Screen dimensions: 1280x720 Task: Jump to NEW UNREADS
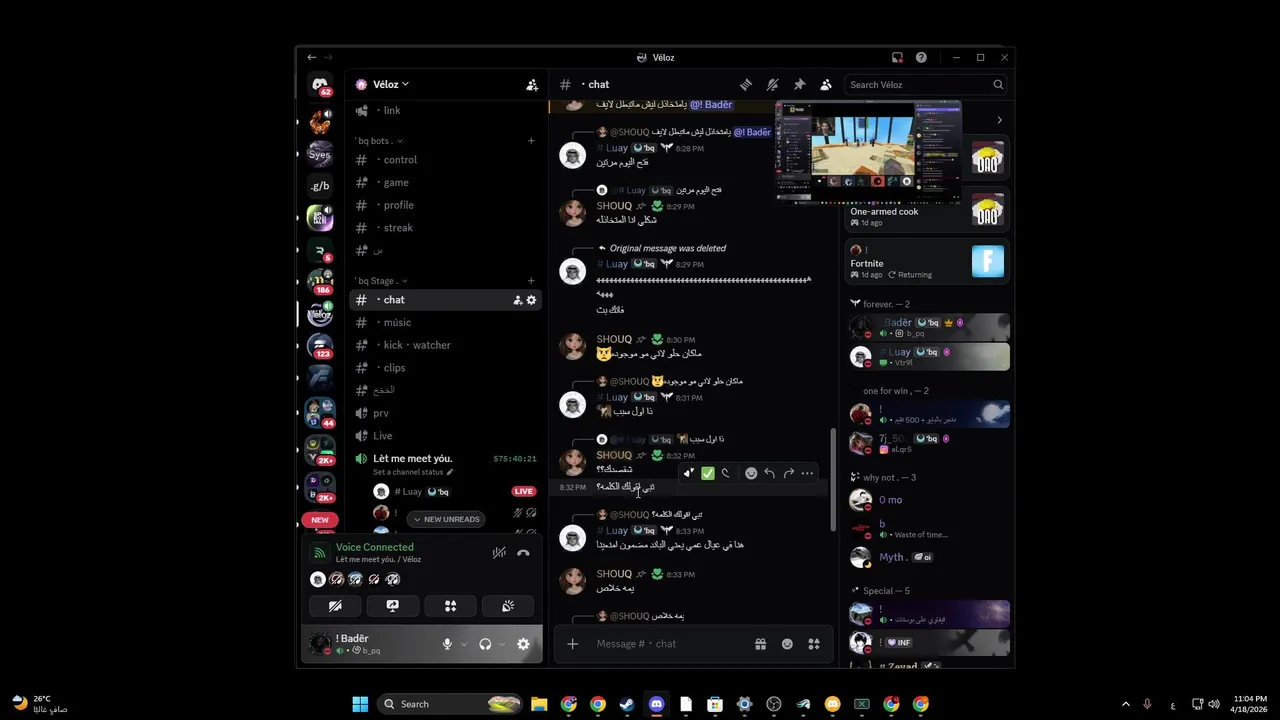pyautogui.click(x=447, y=519)
